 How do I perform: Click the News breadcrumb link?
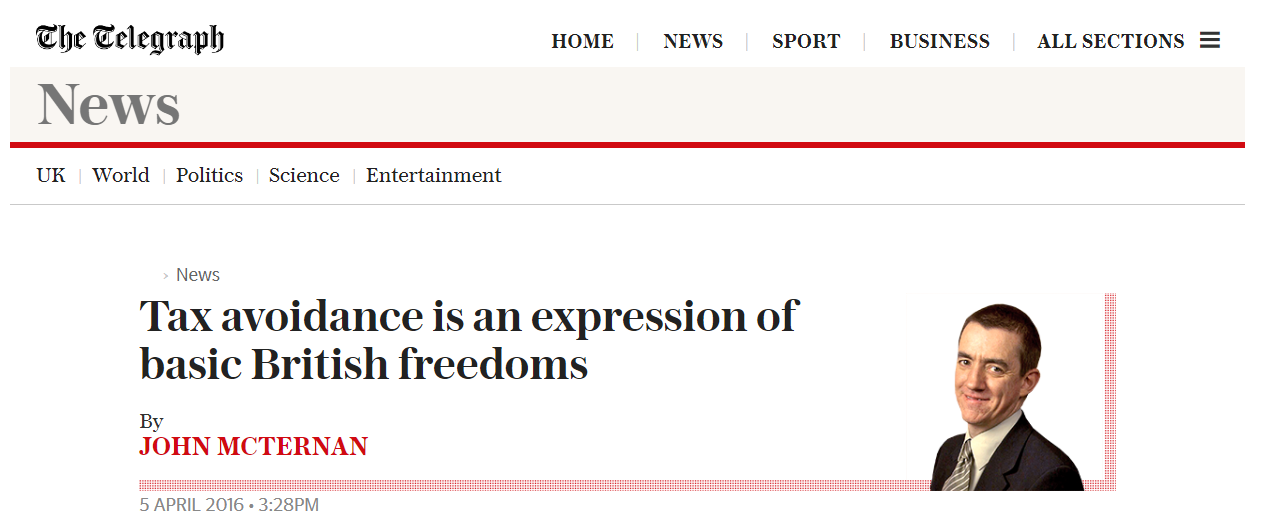point(198,275)
